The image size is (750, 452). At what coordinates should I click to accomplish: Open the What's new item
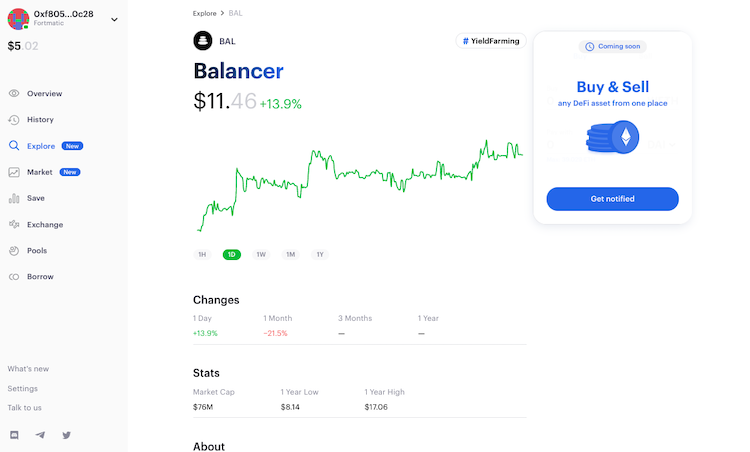(x=28, y=369)
